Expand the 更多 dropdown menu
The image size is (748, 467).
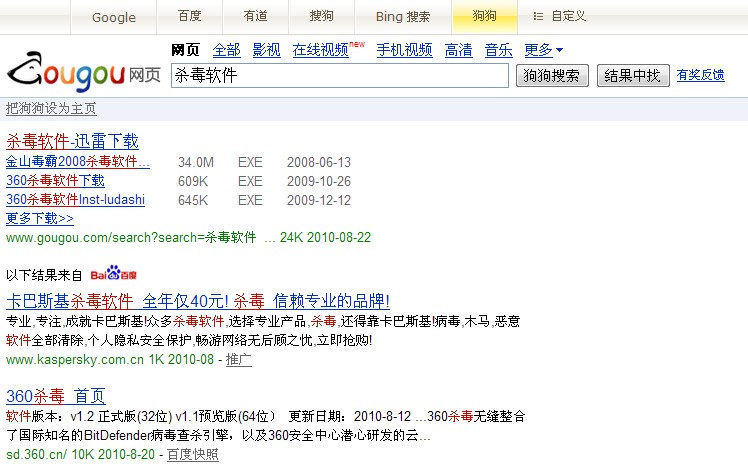(x=543, y=50)
